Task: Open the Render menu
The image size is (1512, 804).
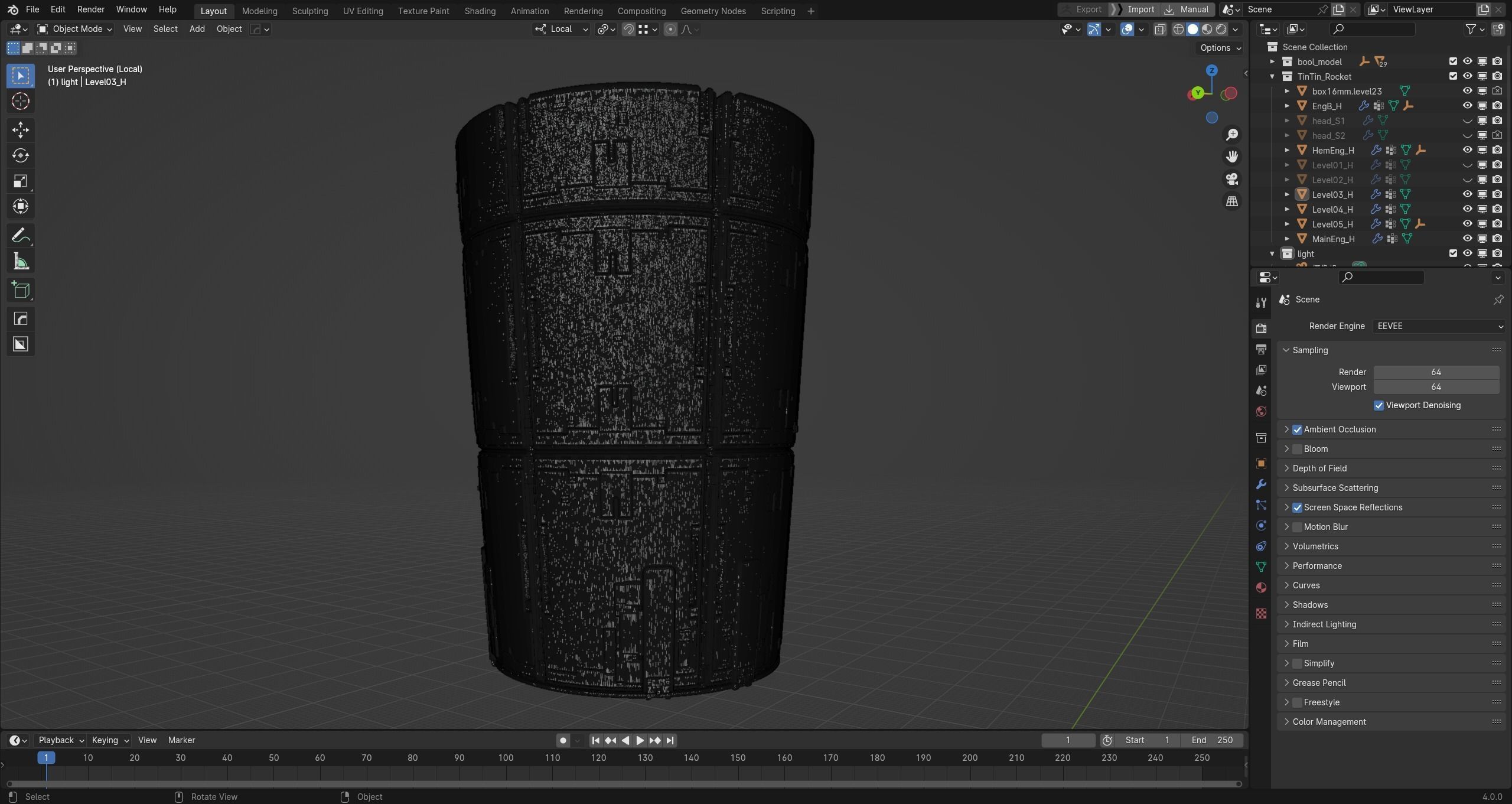Action: [90, 9]
